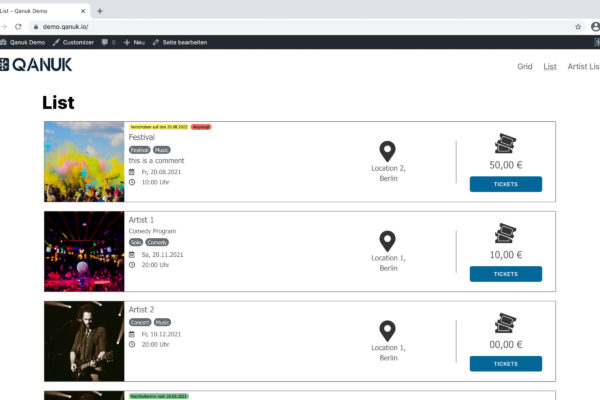The width and height of the screenshot is (600, 400).
Task: Filter by the Comedy tag
Action: coord(157,242)
